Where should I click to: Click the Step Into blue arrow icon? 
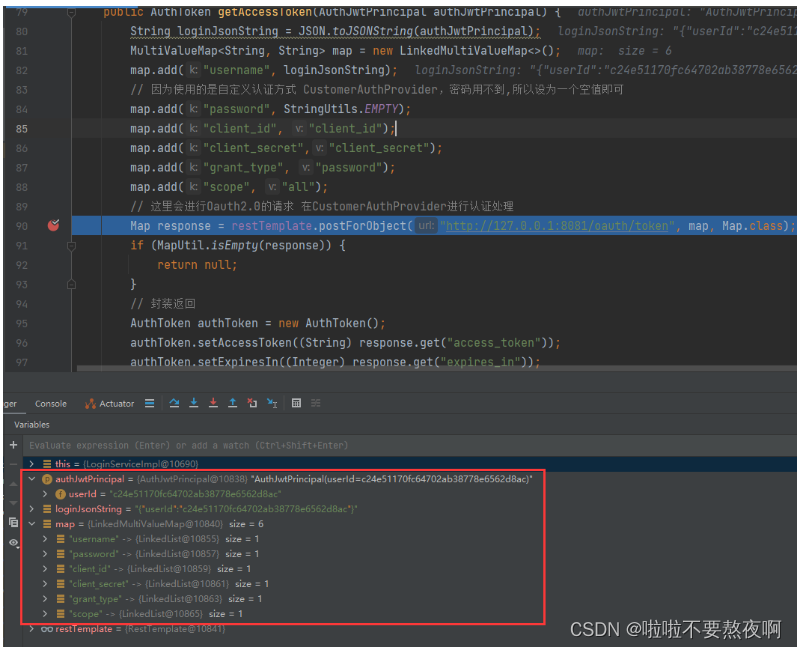pos(194,403)
